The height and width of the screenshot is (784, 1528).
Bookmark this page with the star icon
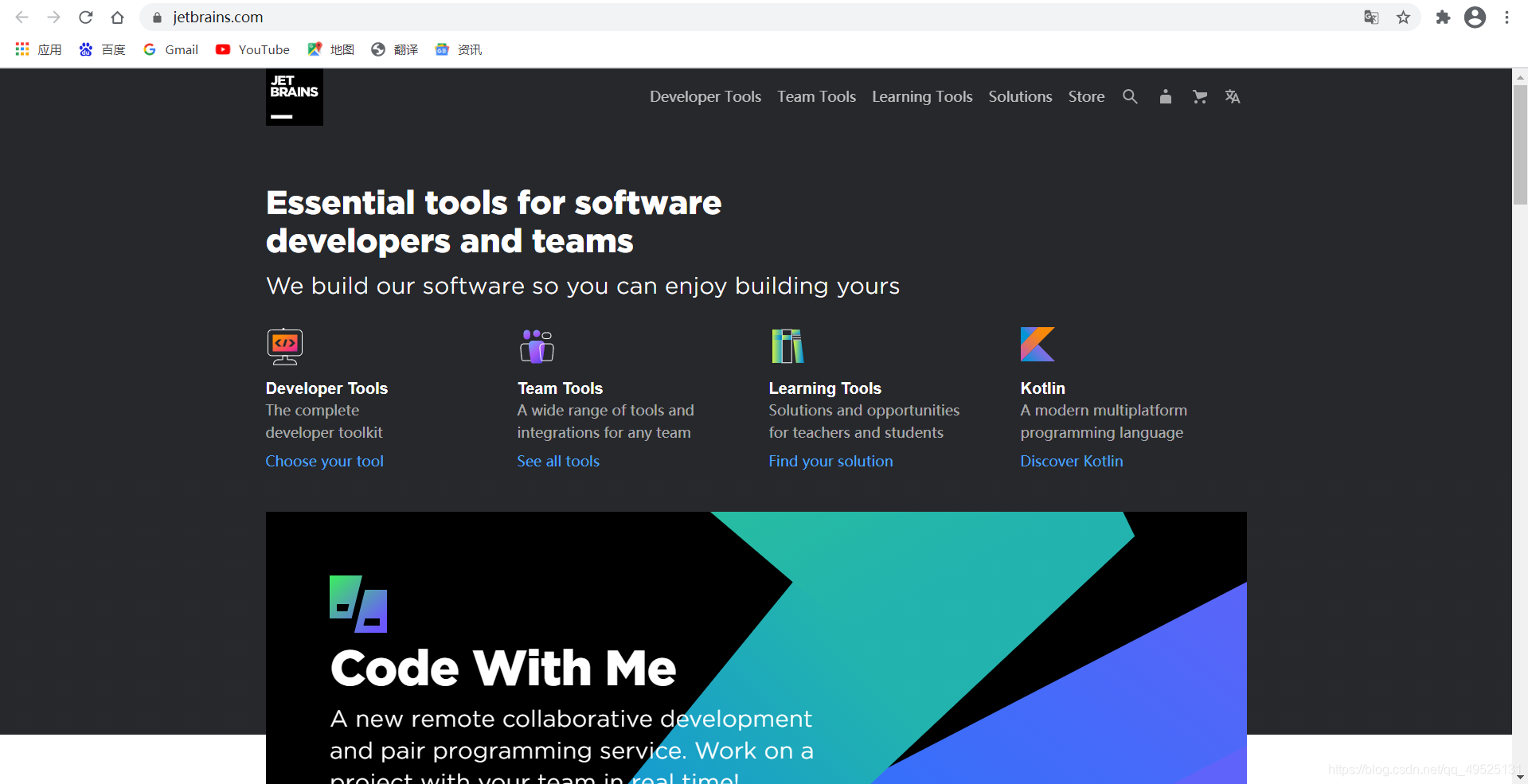(x=1403, y=18)
